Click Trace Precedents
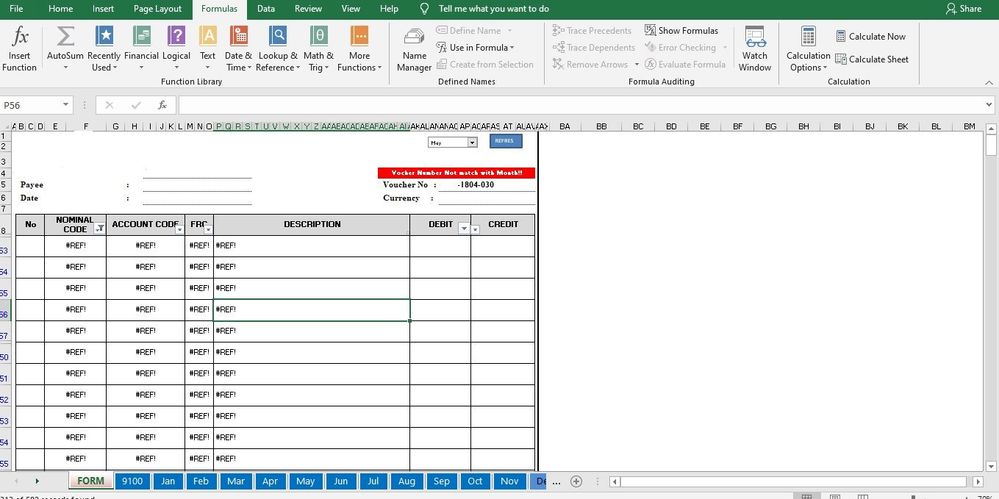The height and width of the screenshot is (499, 999). (592, 31)
